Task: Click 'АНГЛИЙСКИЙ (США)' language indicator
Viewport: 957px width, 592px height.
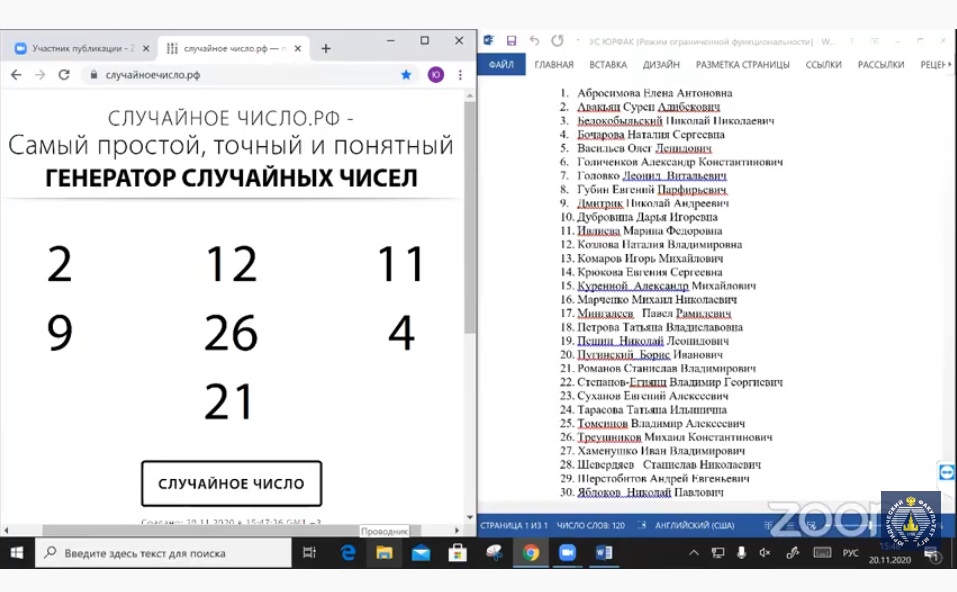Action: 695,525
